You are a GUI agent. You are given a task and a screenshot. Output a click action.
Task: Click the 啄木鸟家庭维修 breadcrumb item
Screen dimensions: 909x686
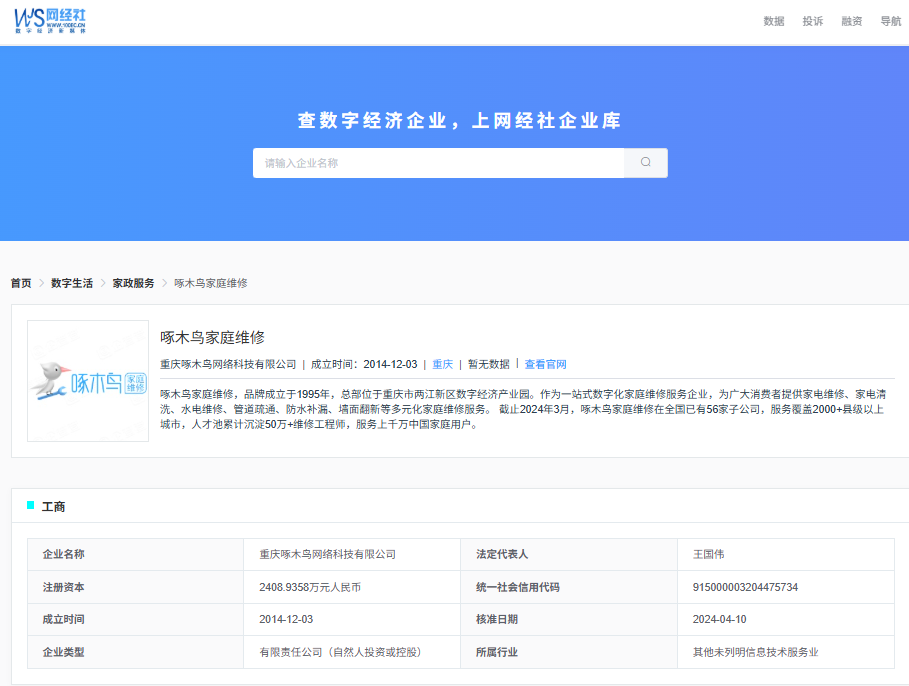211,283
